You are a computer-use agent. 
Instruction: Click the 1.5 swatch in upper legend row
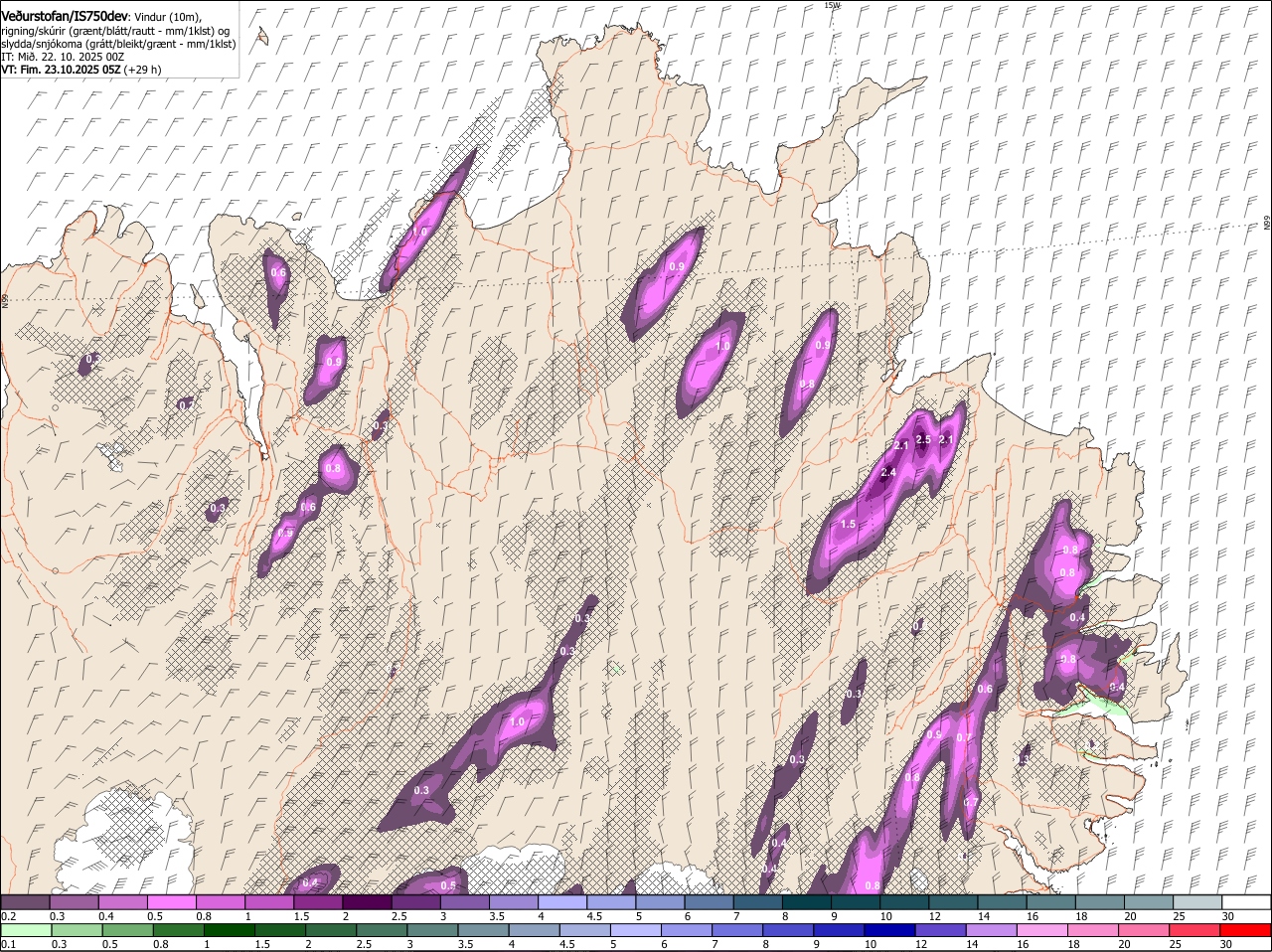pos(318,902)
